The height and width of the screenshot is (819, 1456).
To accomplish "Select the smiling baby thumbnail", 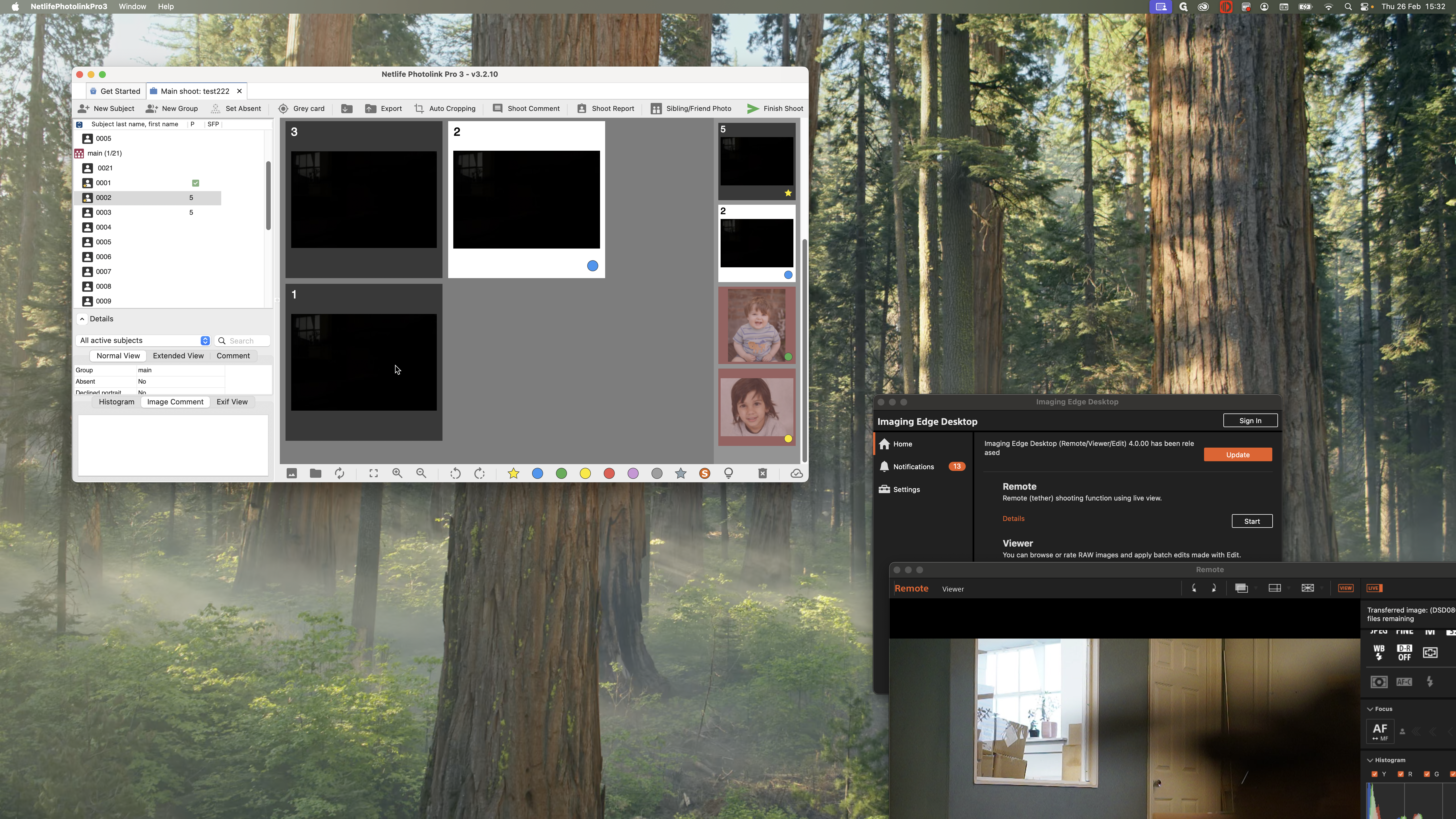I will [x=756, y=326].
